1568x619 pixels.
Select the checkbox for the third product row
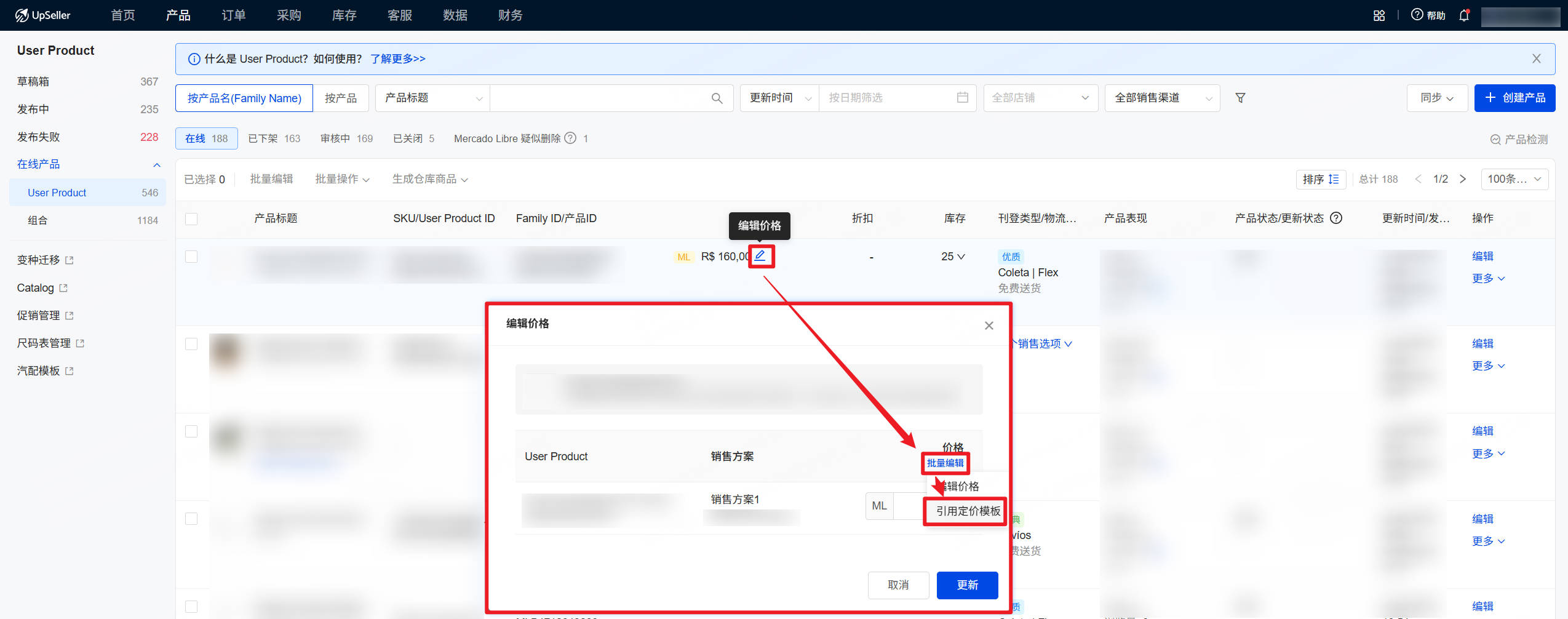point(191,431)
